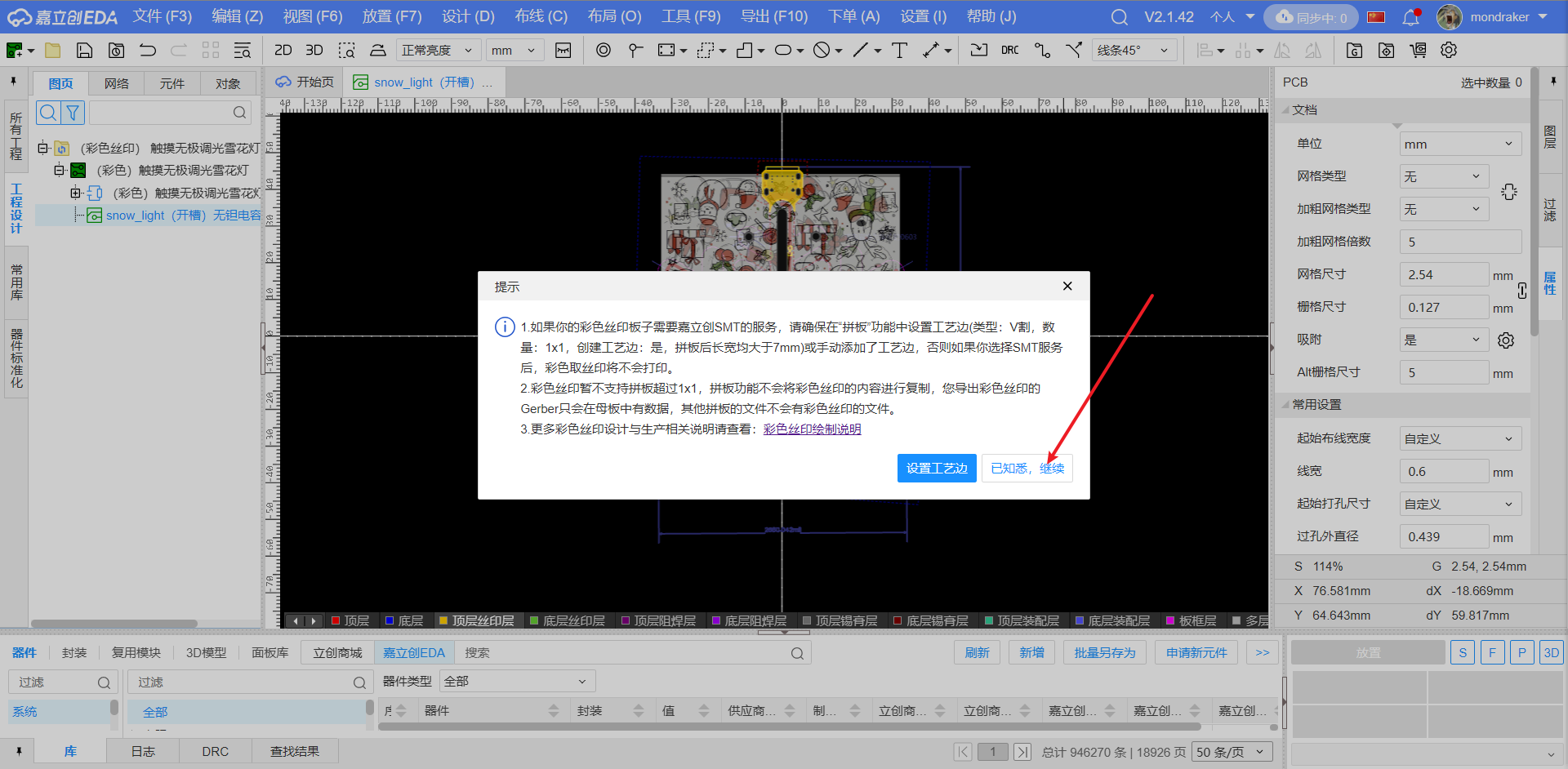The height and width of the screenshot is (769, 1568).
Task: Open the 50 条/页 page size dropdown
Action: [x=1232, y=752]
